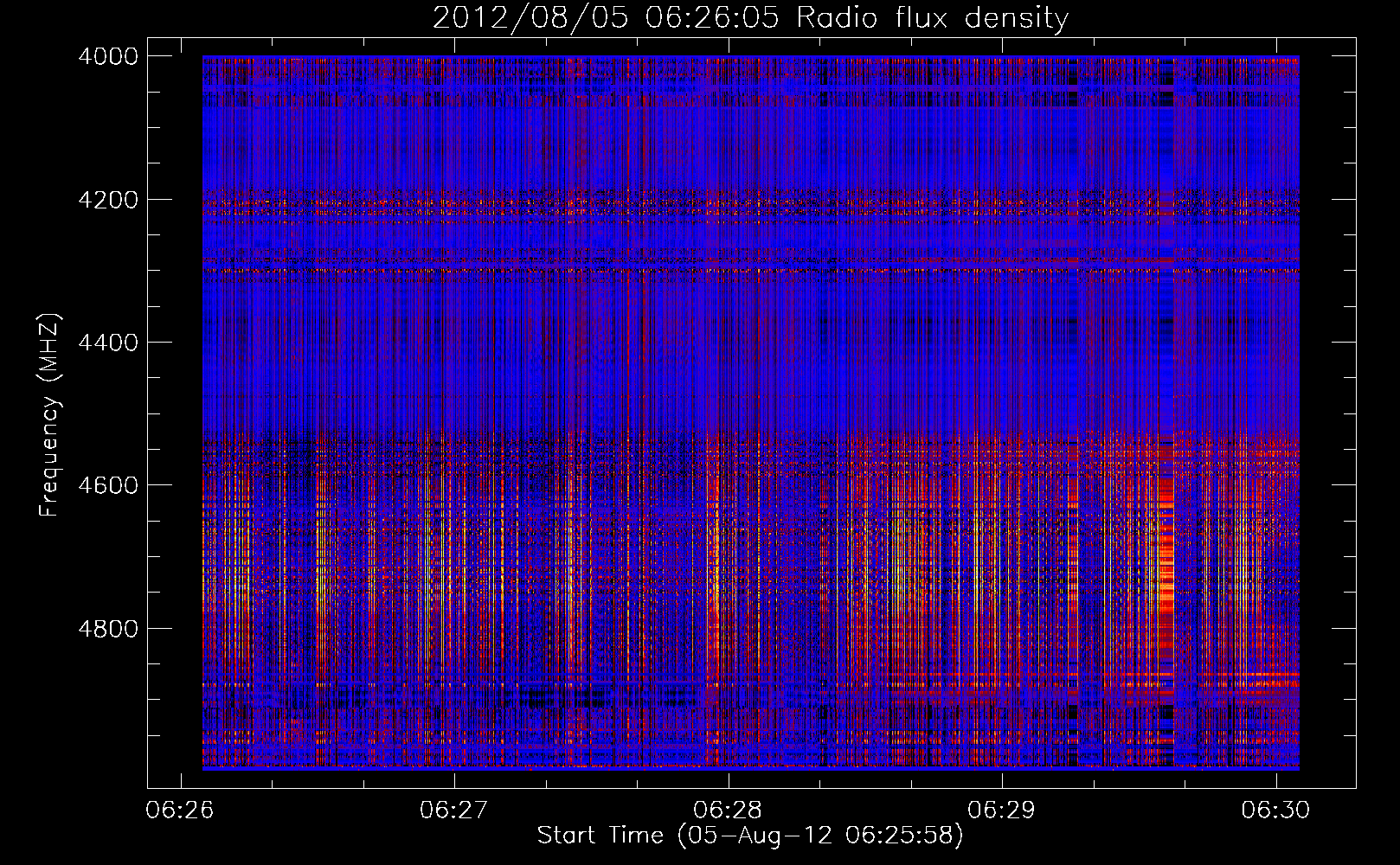Click the 4200 frequency tick label

coord(108,199)
